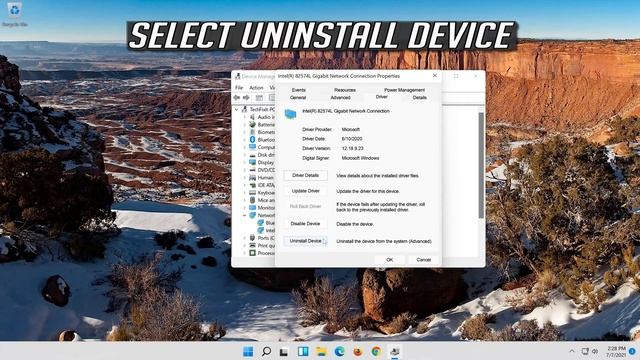Open the Advanced tab
The width and height of the screenshot is (640, 360).
340,98
